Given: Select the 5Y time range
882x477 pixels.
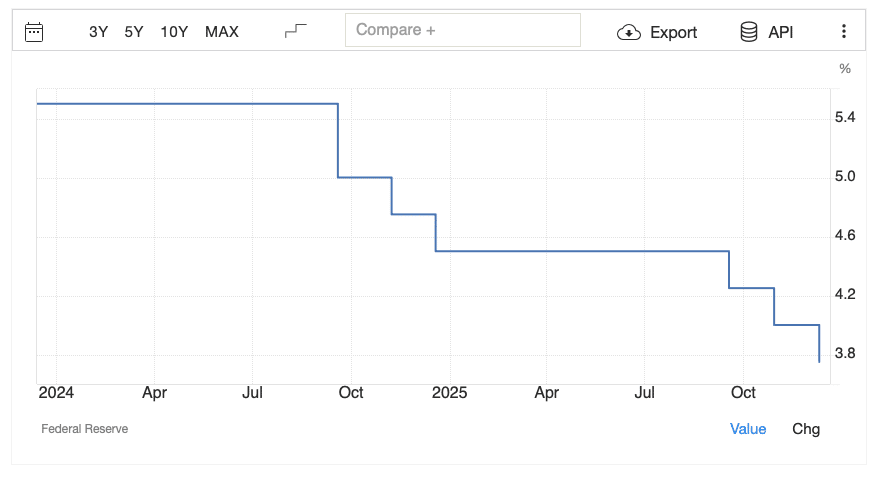Looking at the screenshot, I should click(x=134, y=32).
